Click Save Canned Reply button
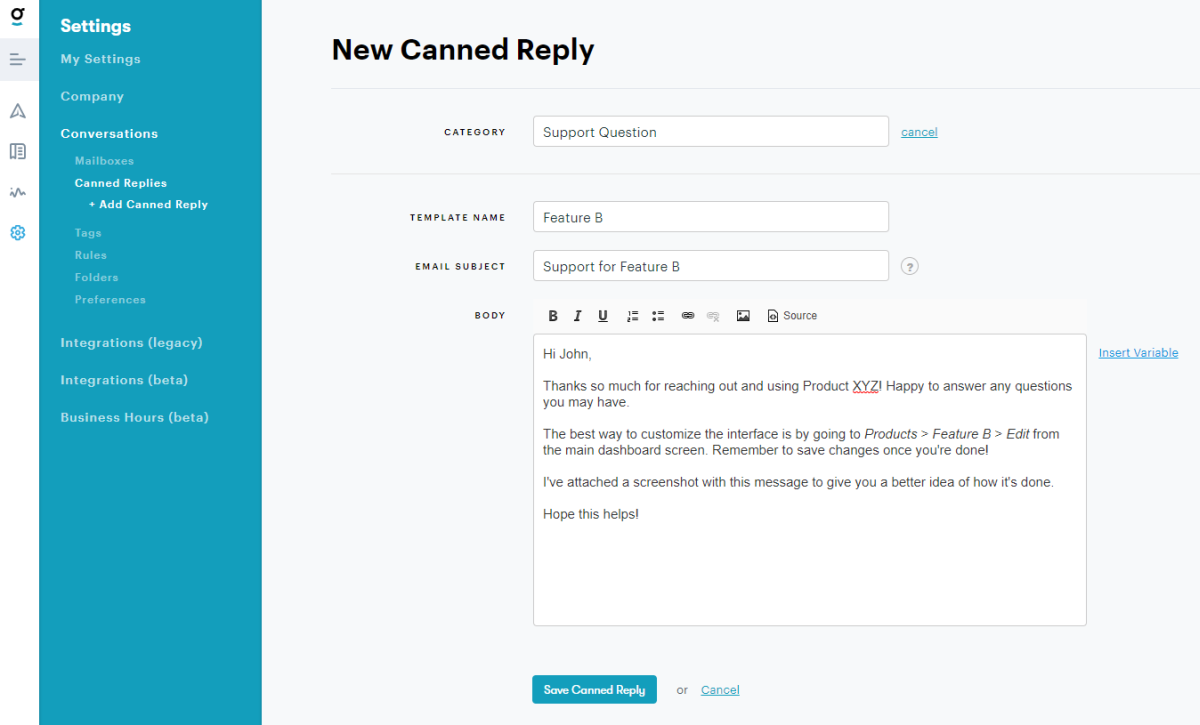The image size is (1200, 725). click(594, 690)
